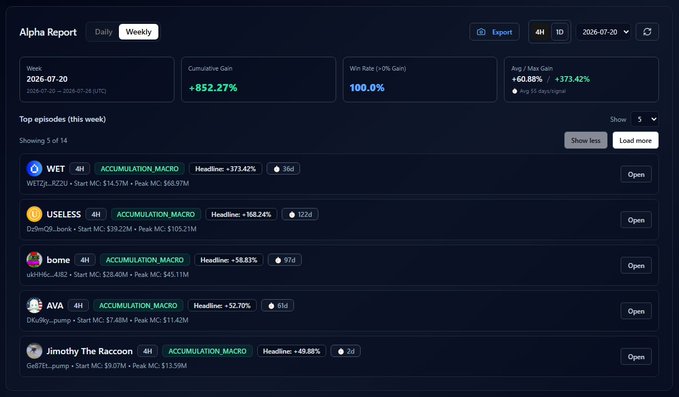Click the Load more button
679x397 pixels.
tap(635, 140)
